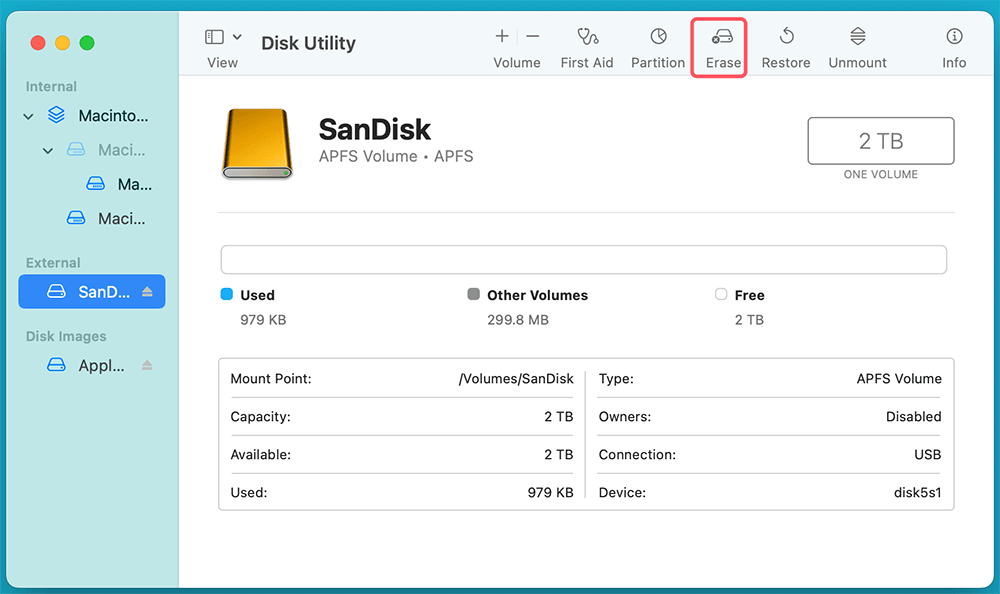This screenshot has width=1000, height=594.
Task: Run First Aid on the disk
Action: pos(587,38)
